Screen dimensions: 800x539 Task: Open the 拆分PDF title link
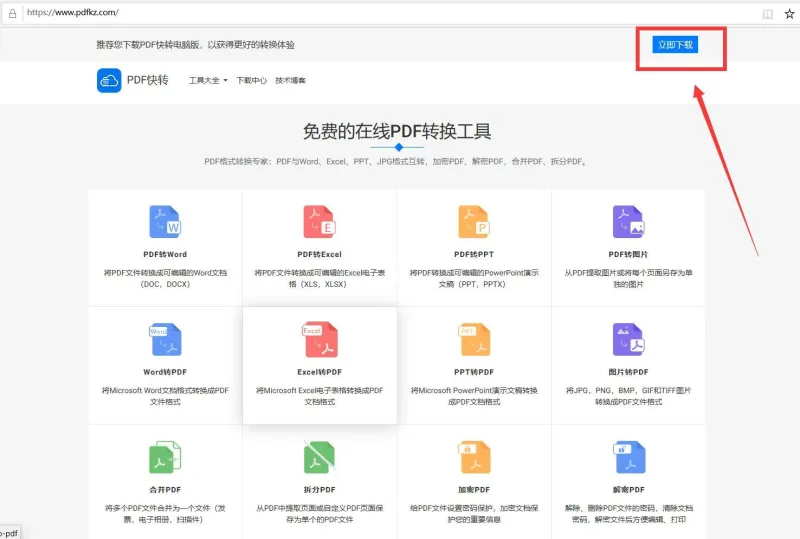coord(319,489)
